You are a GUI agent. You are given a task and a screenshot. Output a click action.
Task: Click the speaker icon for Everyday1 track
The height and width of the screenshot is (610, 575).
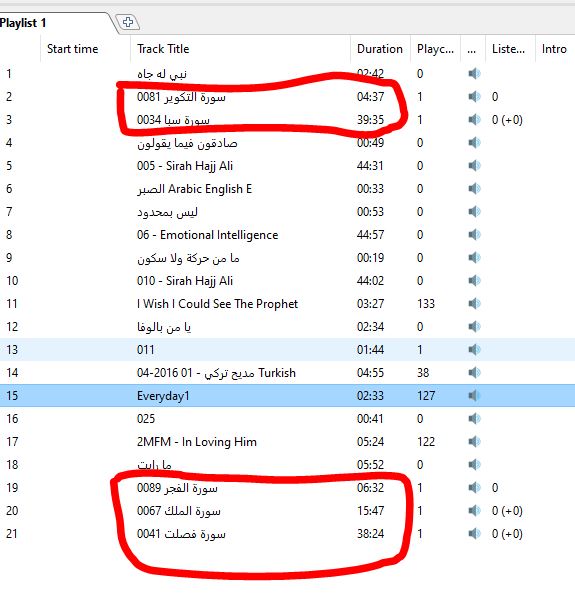tap(474, 396)
